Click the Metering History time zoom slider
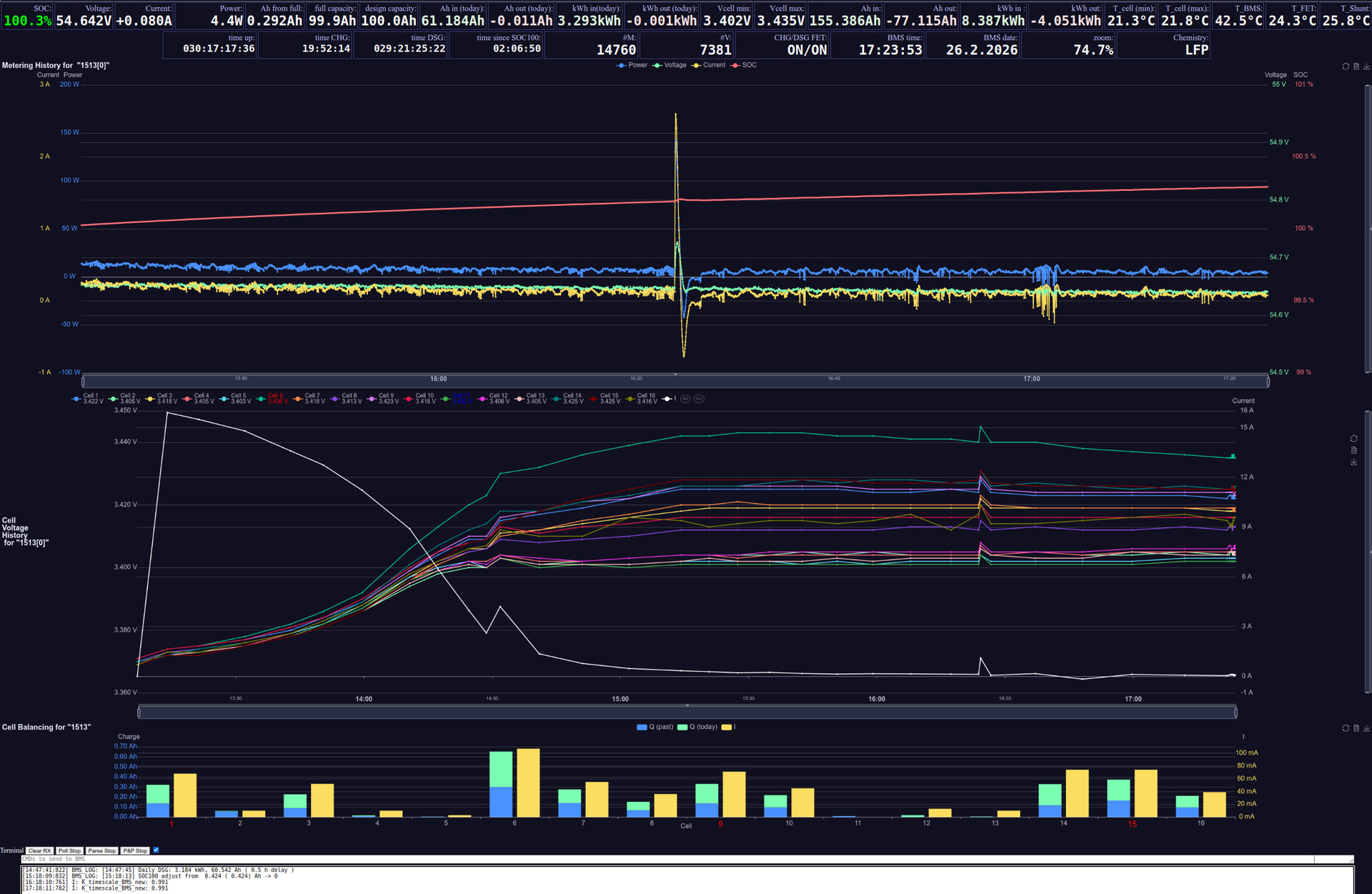 pyautogui.click(x=675, y=381)
